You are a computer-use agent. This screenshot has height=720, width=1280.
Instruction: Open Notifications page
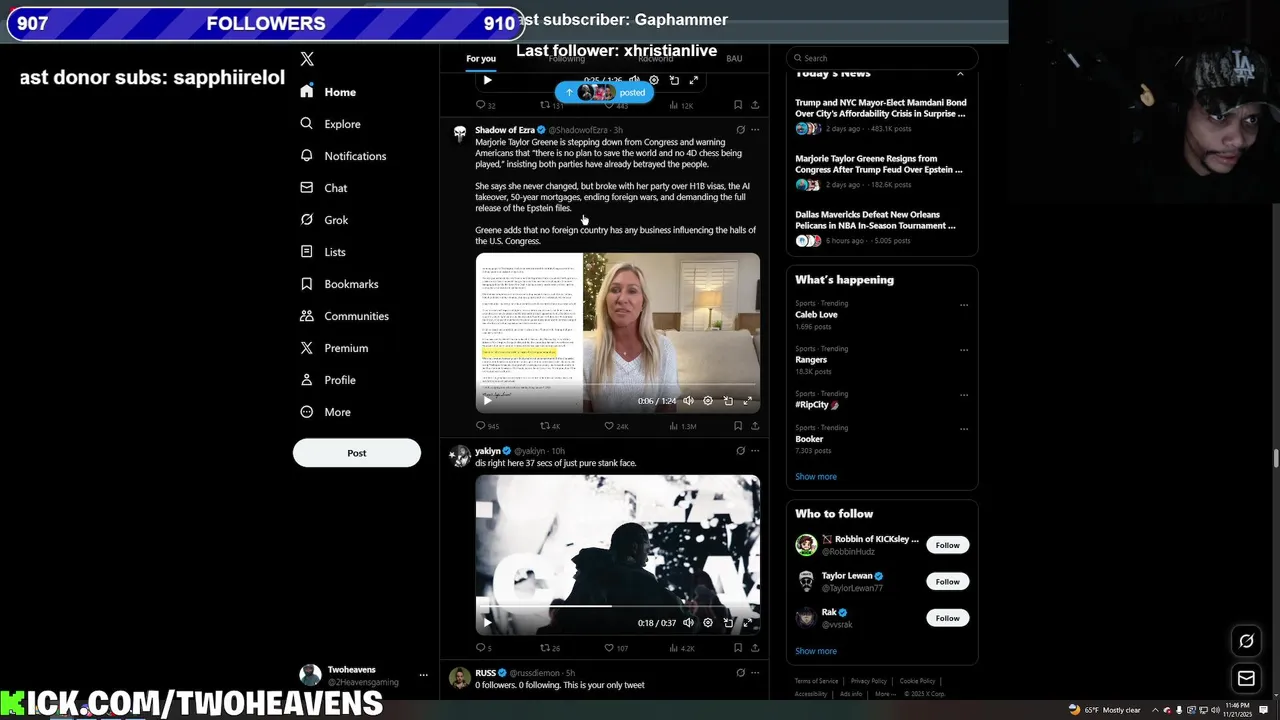click(x=343, y=156)
